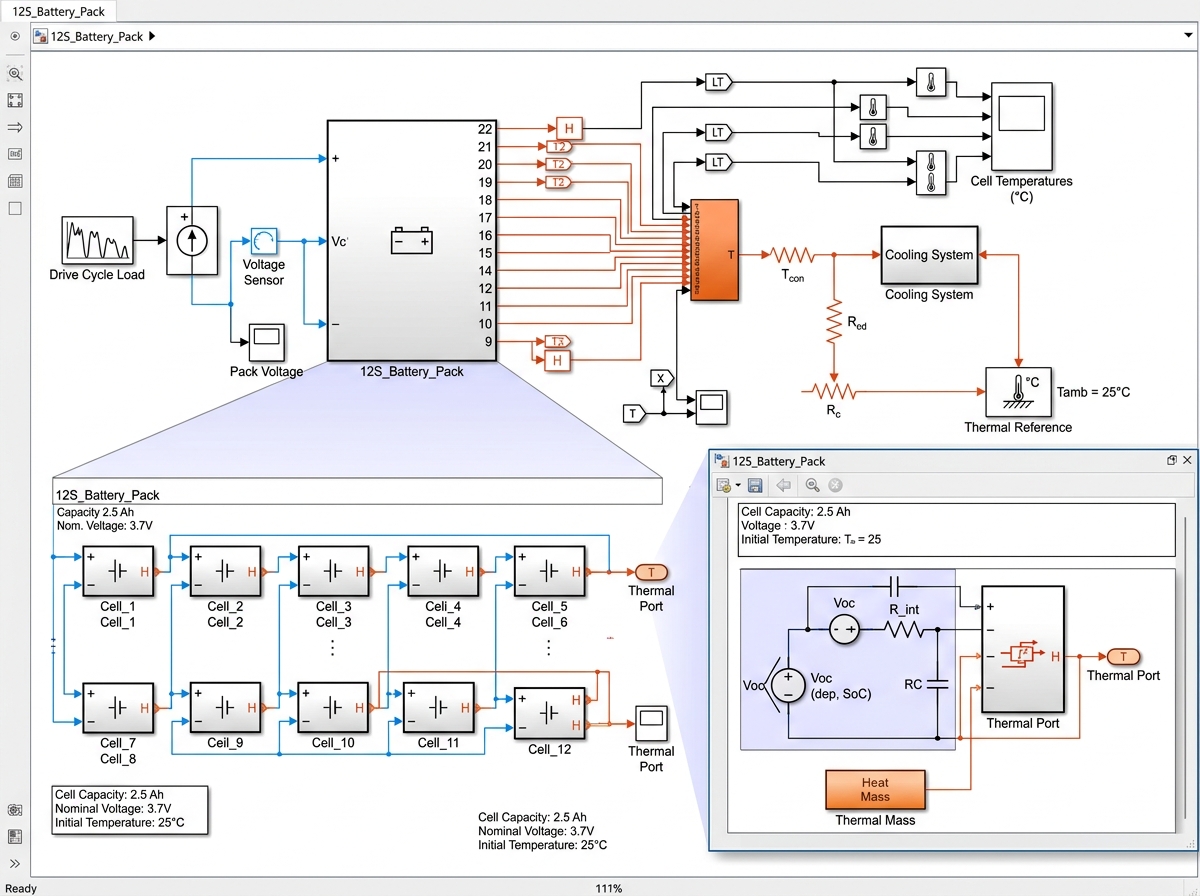Select the R_int resistor in popup
Image resolution: width=1200 pixels, height=896 pixels.
point(905,629)
